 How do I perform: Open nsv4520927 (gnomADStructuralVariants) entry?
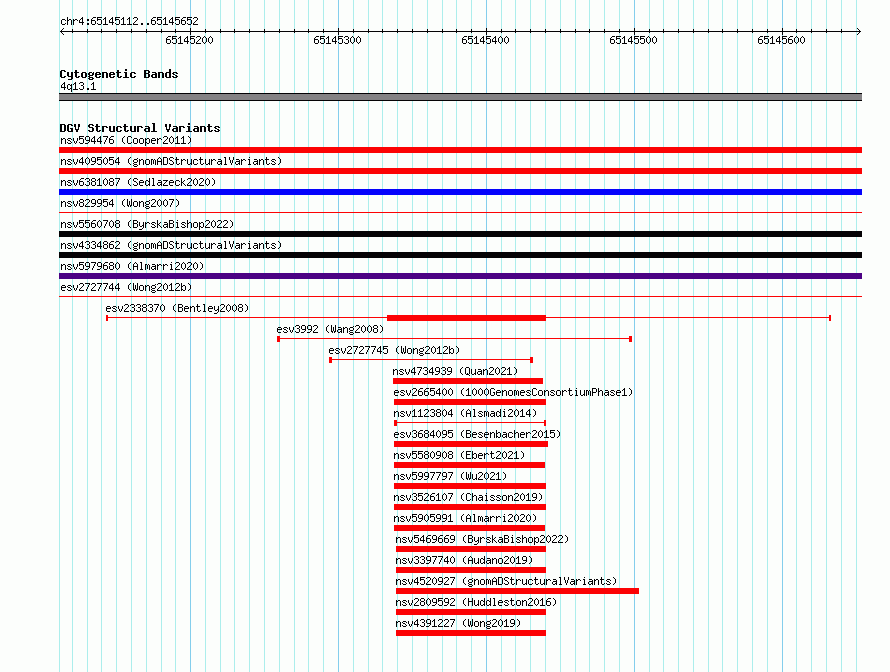point(506,581)
